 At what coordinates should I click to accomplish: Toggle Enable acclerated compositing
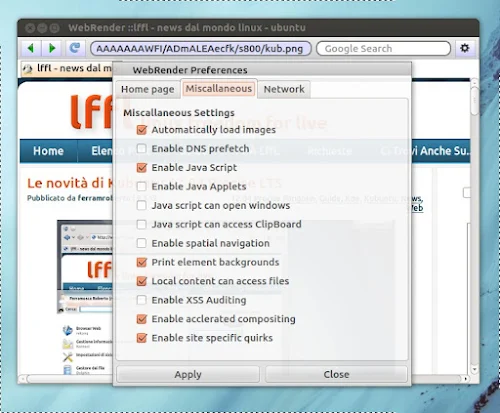tap(142, 319)
